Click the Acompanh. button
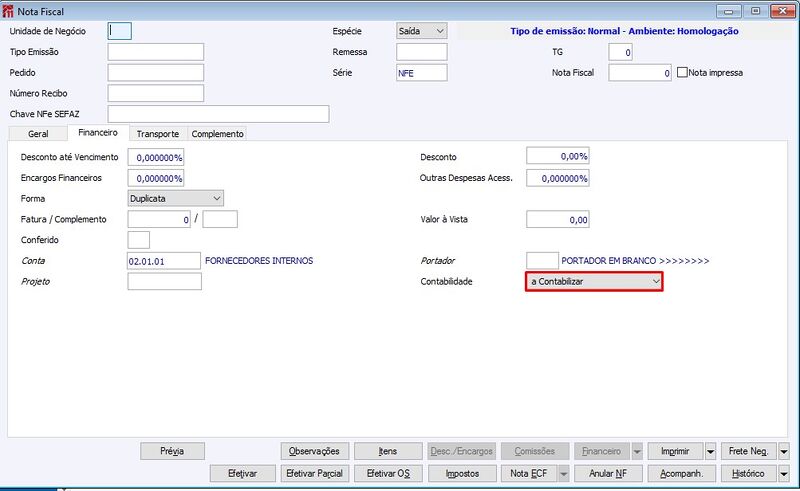This screenshot has height=491, width=800. pos(682,474)
